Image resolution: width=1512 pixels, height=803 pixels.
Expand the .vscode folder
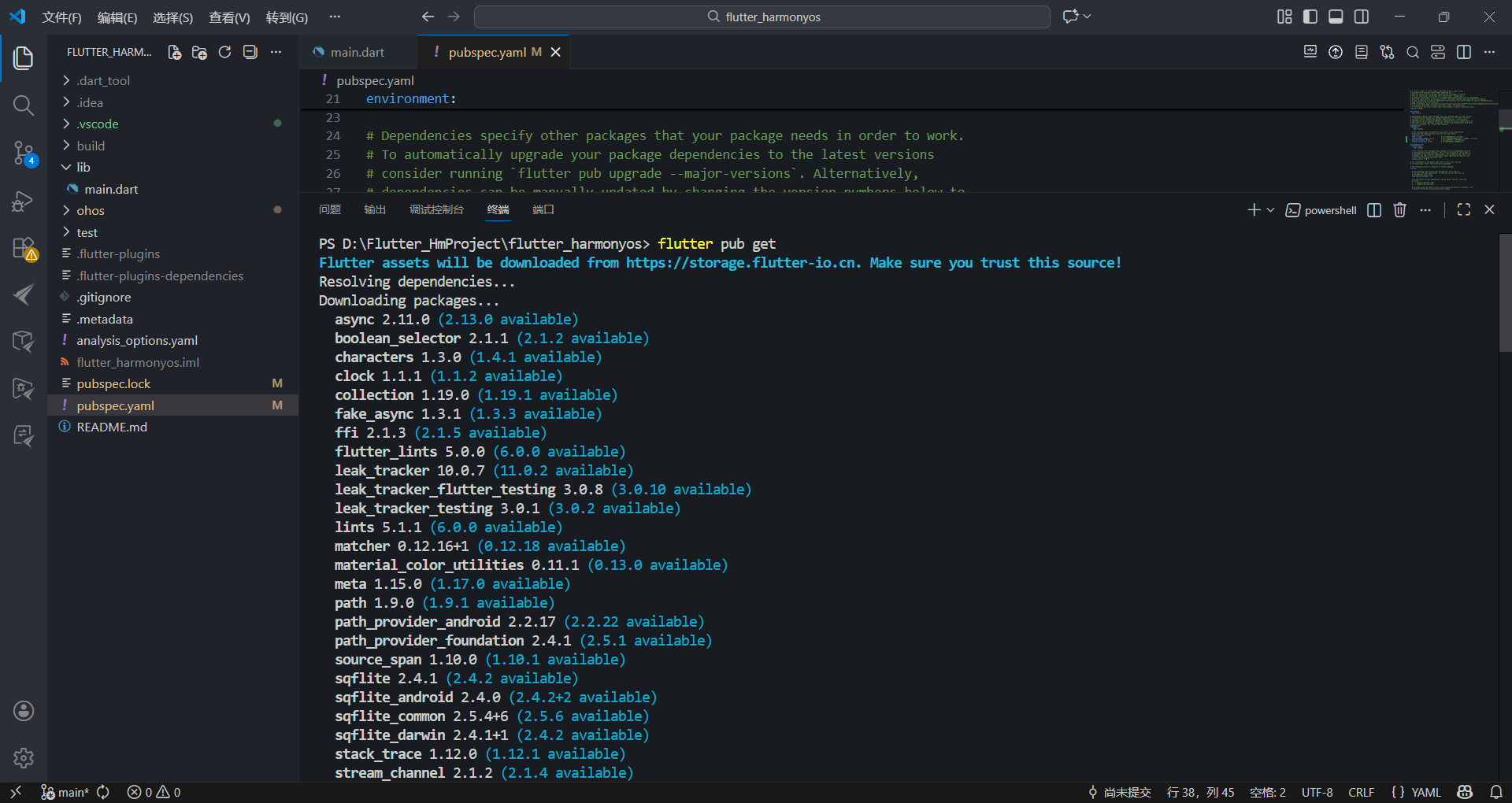pos(172,124)
